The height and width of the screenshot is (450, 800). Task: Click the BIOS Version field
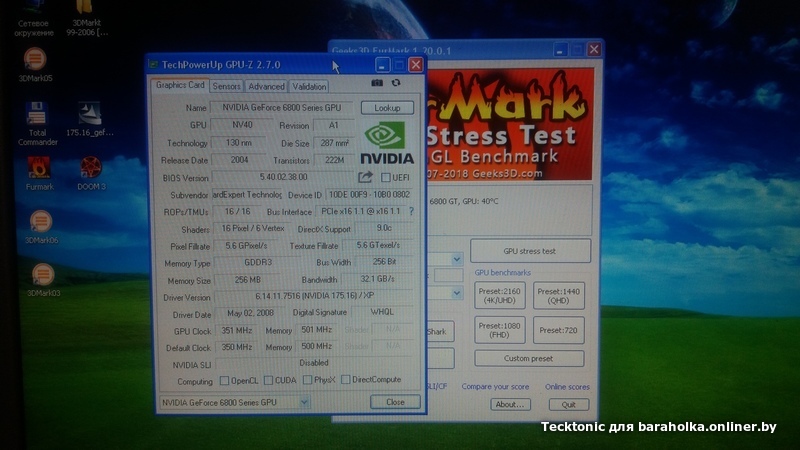coord(284,177)
